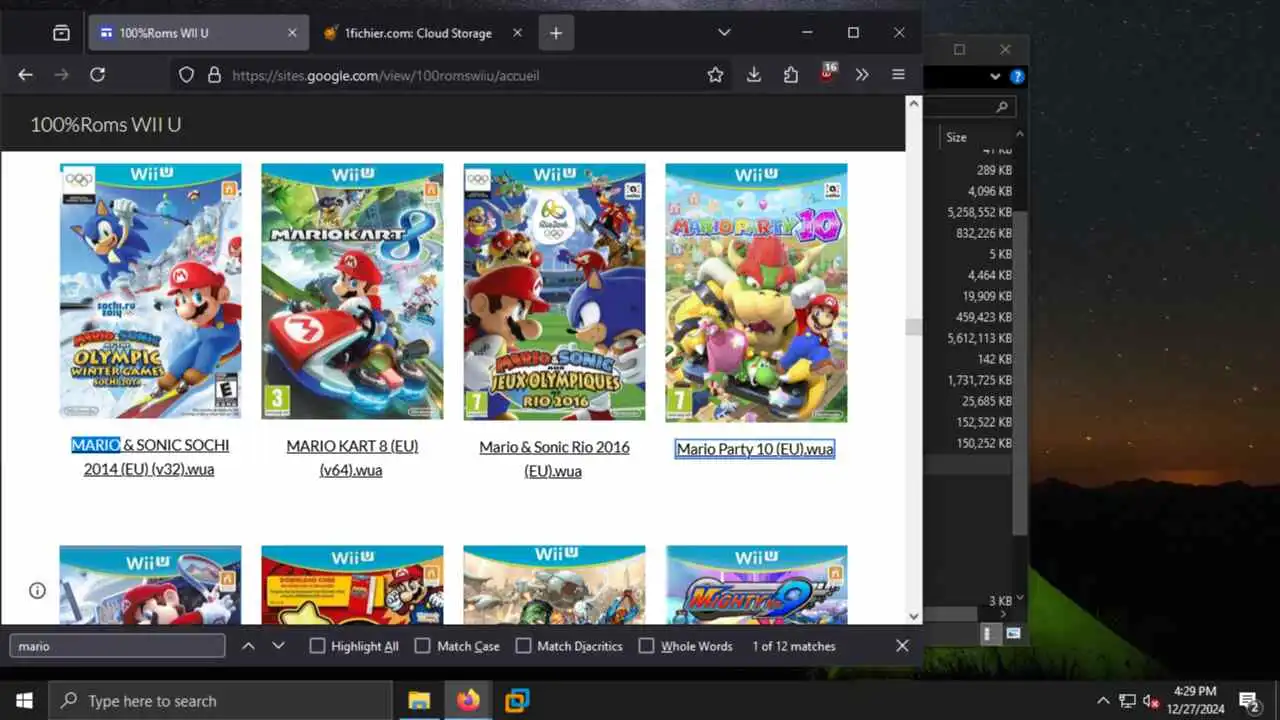
Task: Bookmark this page with the star
Action: click(715, 75)
